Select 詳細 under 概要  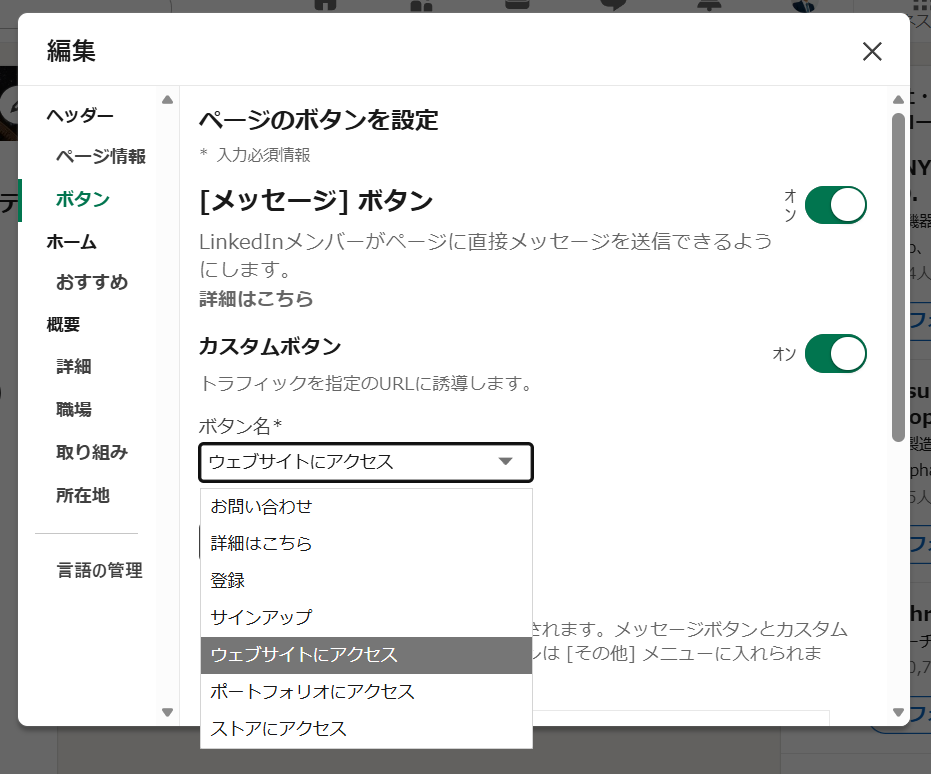[x=73, y=367]
